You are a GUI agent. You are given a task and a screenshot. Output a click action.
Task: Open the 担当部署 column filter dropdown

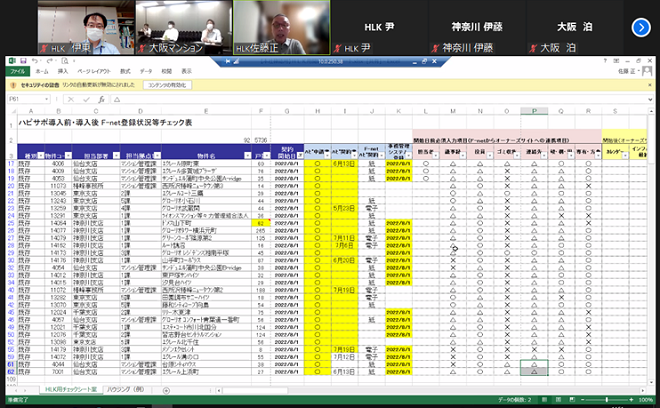point(116,155)
